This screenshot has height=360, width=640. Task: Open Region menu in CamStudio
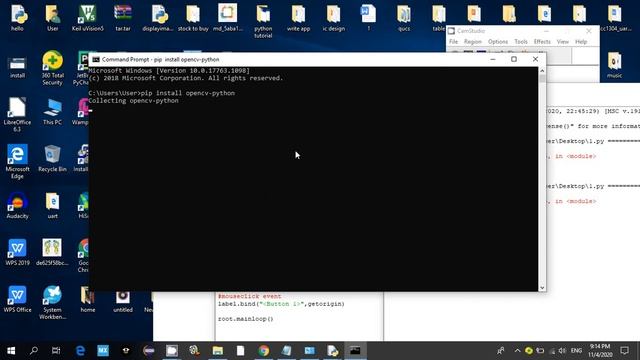pyautogui.click(x=473, y=42)
